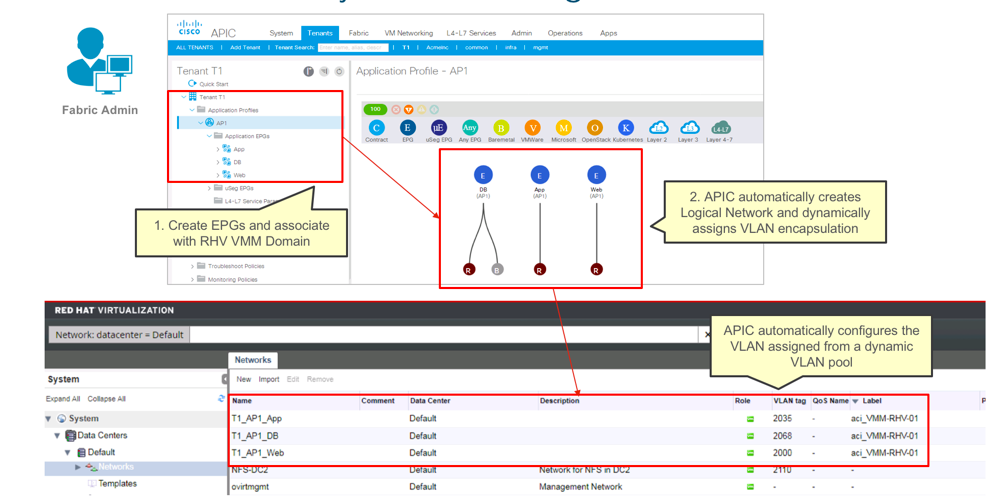Viewport: 997px width, 500px height.
Task: Click the Tenant Search input field
Action: (x=352, y=47)
